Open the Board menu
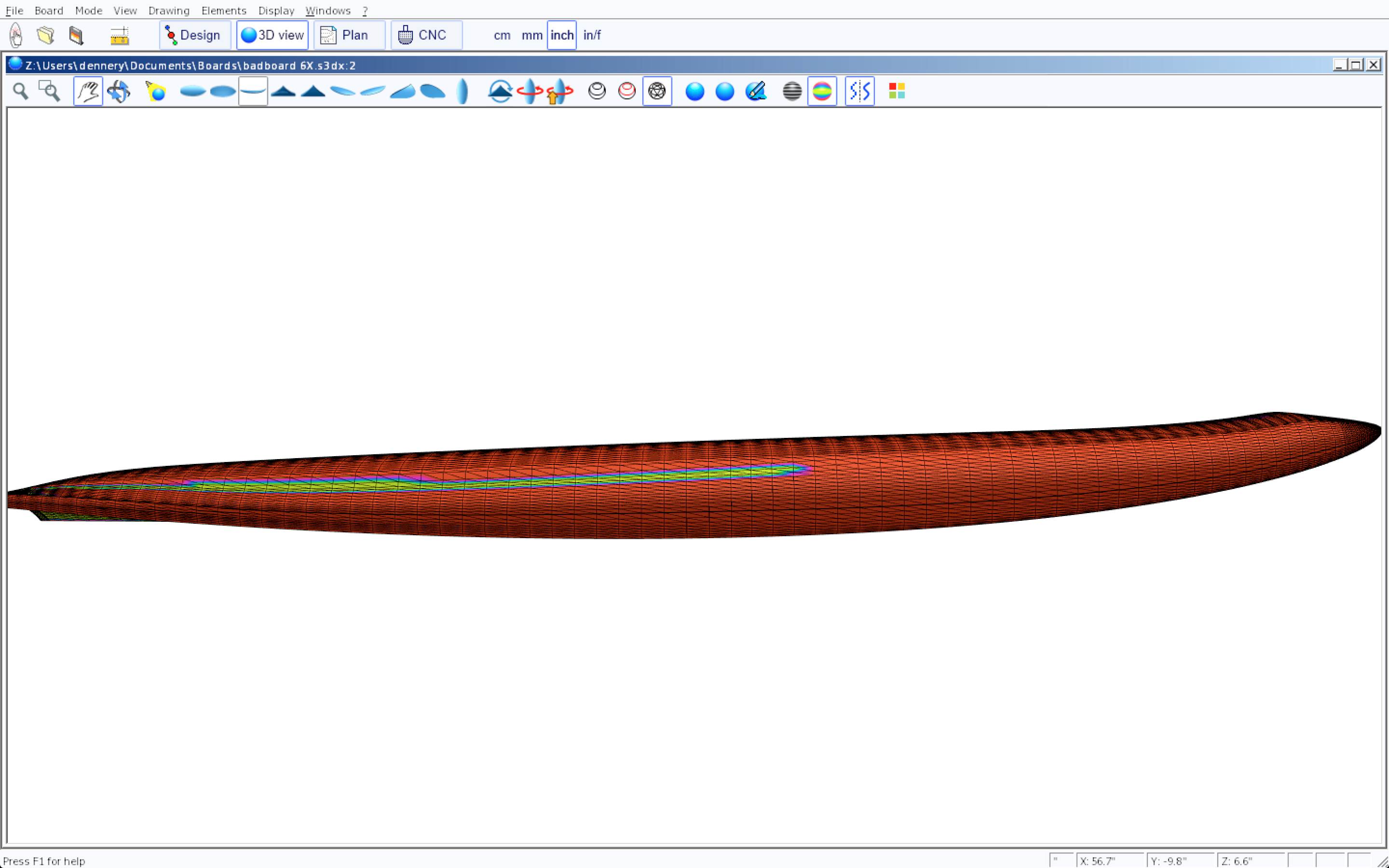The height and width of the screenshot is (868, 1389). (49, 10)
